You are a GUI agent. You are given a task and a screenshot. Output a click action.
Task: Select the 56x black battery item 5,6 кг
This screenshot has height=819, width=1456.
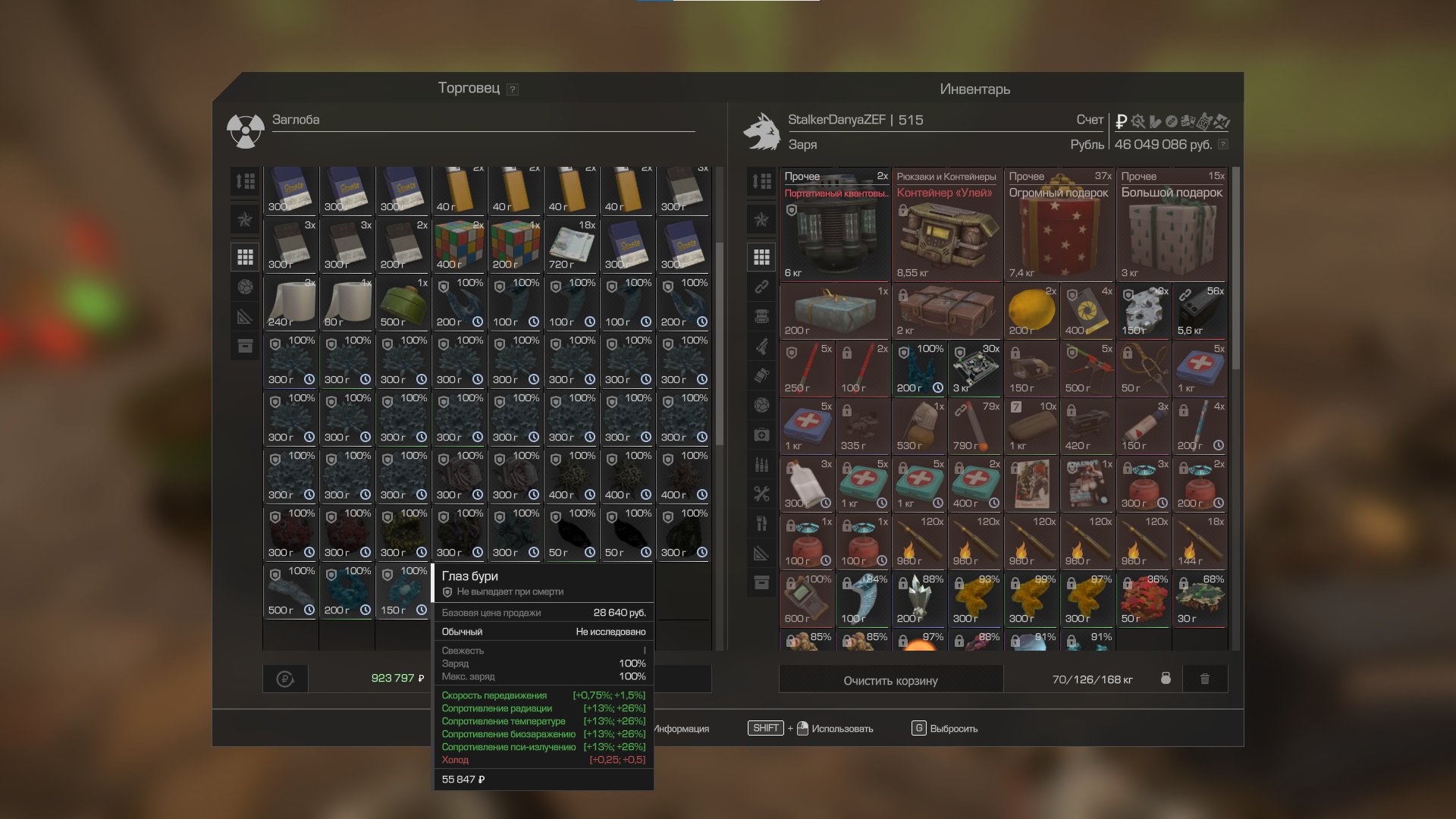(1200, 312)
